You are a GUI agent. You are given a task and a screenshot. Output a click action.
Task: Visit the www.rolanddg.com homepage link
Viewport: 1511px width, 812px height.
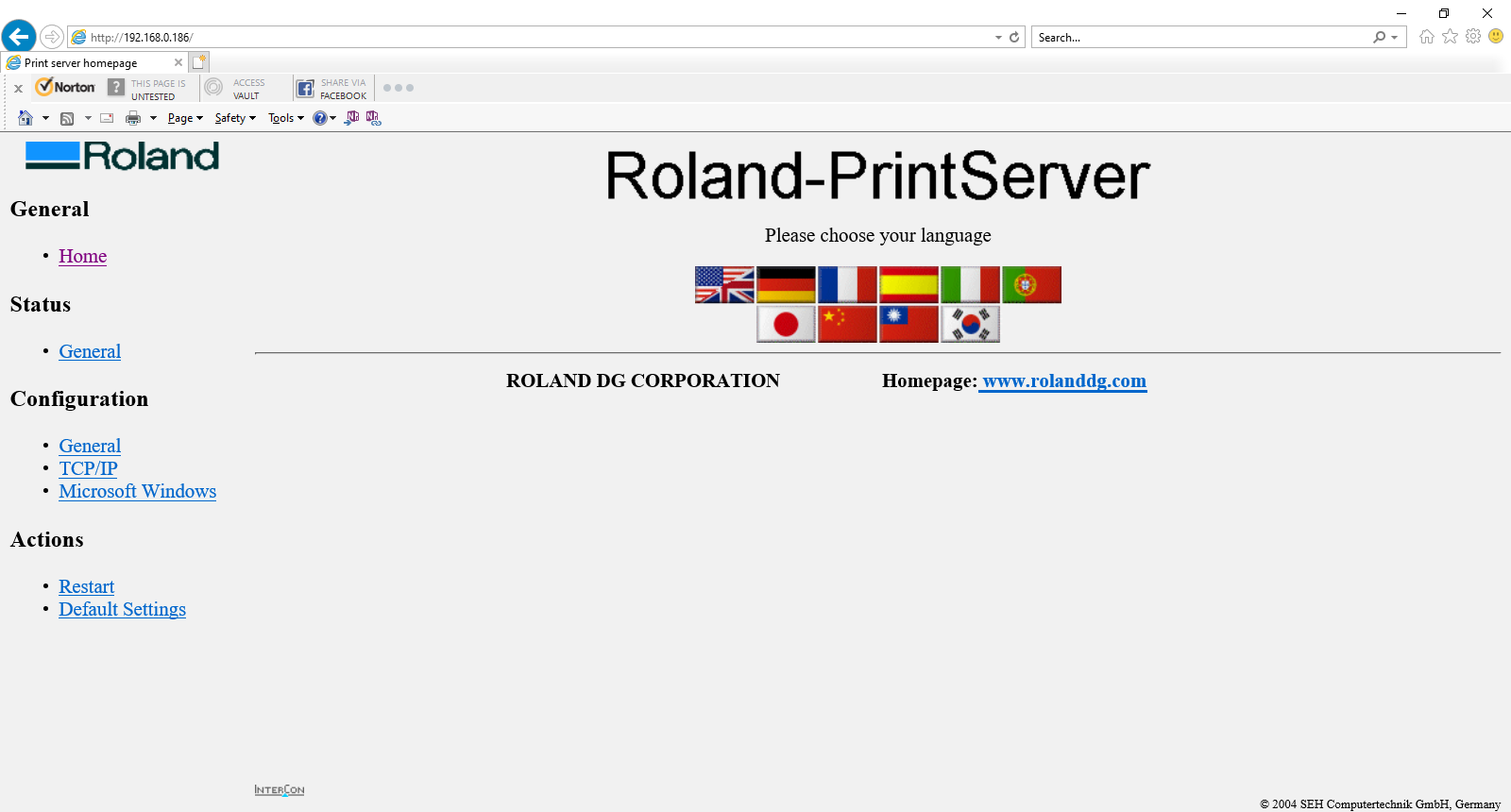pyautogui.click(x=1063, y=381)
